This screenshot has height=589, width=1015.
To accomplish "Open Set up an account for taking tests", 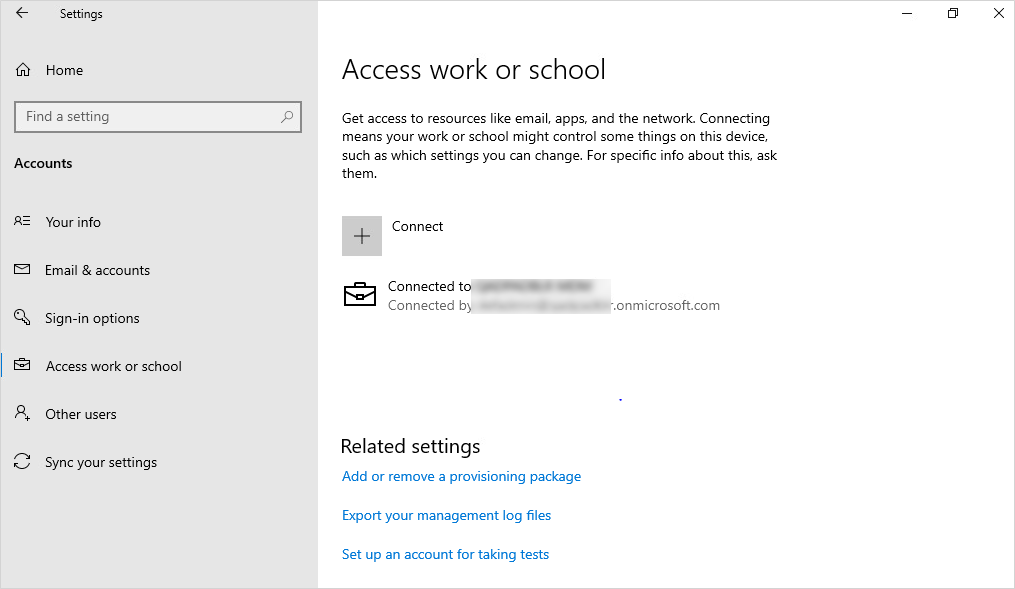I will pos(445,554).
